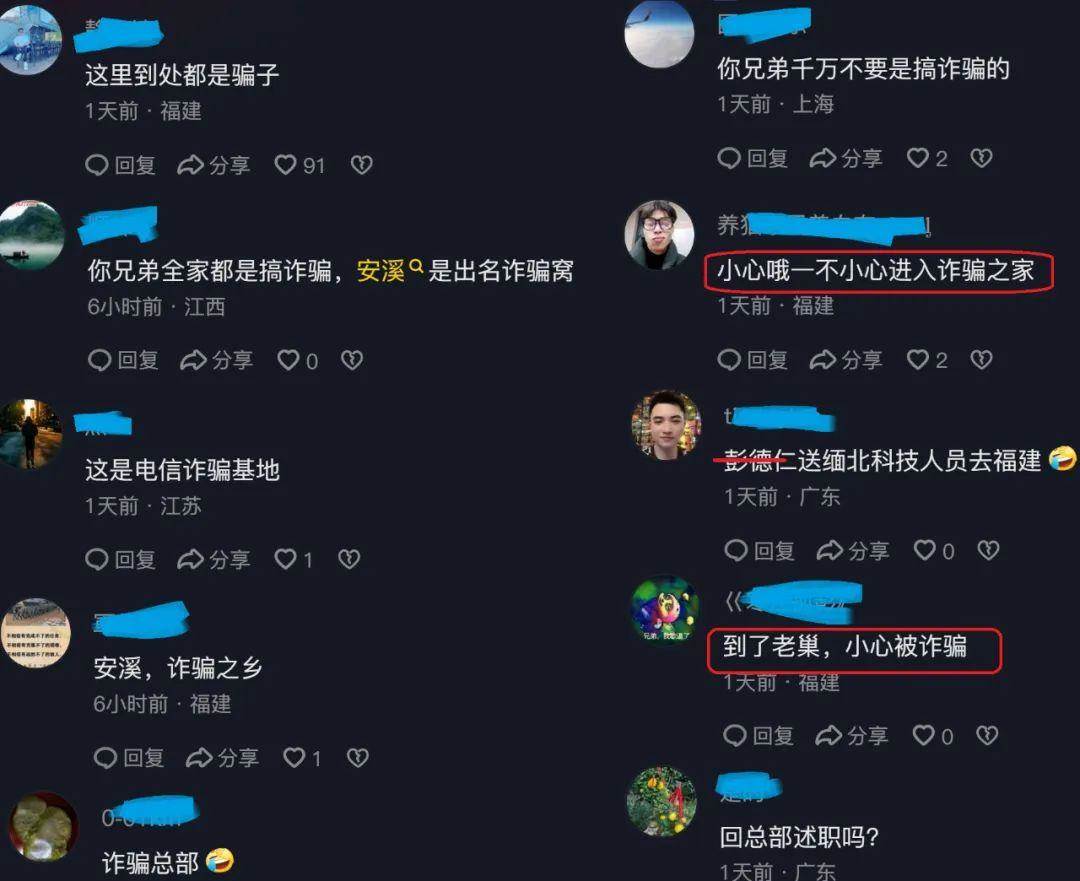Share the '彭德仁送缅北科技人员' comment
The image size is (1080, 881).
coord(853,550)
